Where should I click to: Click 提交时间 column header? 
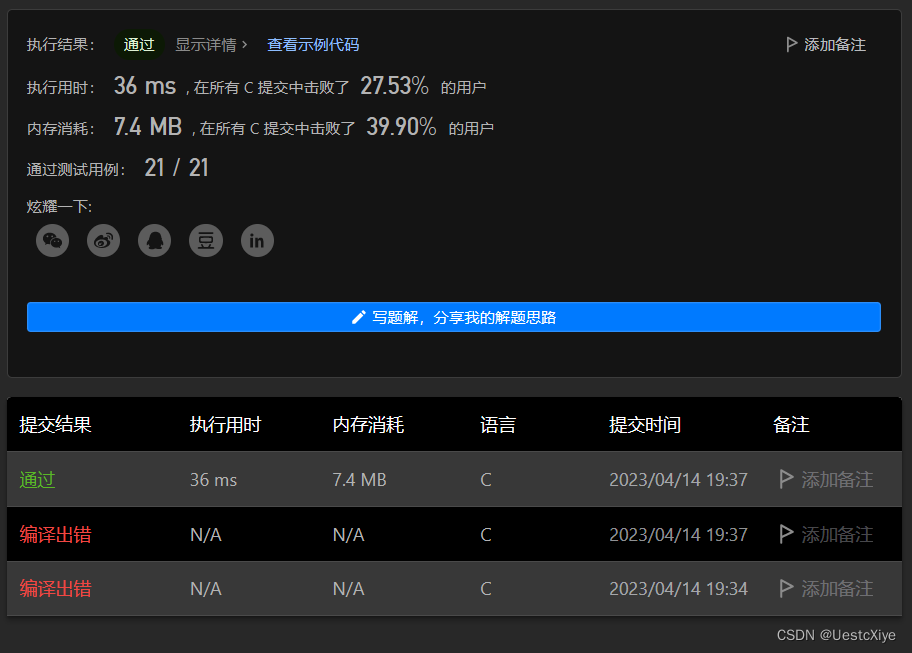point(645,424)
